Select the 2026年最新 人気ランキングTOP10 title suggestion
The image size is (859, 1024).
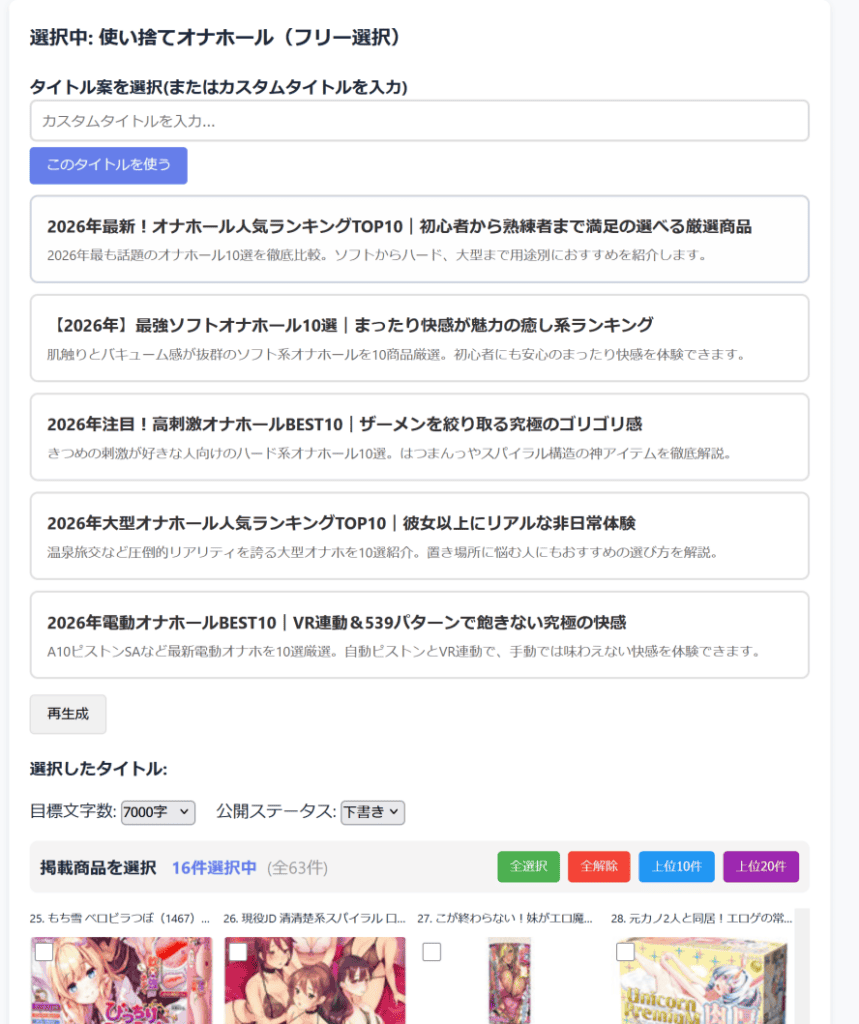(419, 239)
